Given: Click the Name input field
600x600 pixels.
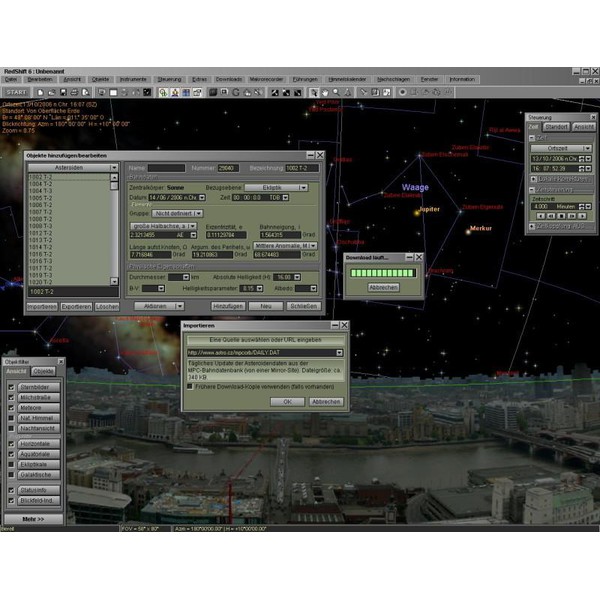Looking at the screenshot, I should 166,168.
